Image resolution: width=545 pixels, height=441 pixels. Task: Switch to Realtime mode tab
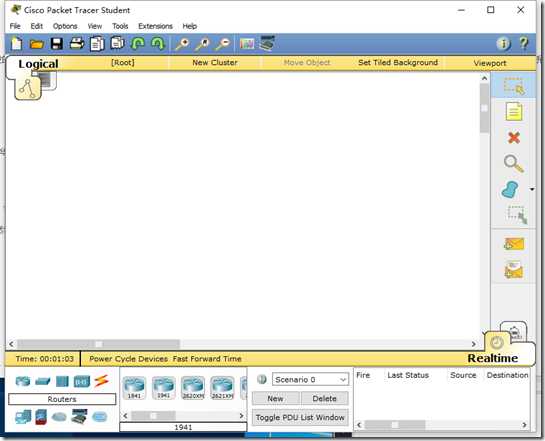point(493,358)
